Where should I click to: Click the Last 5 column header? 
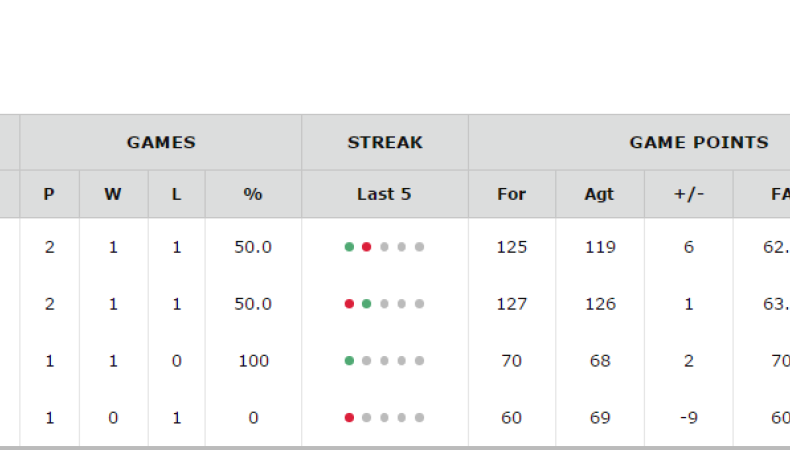click(384, 194)
